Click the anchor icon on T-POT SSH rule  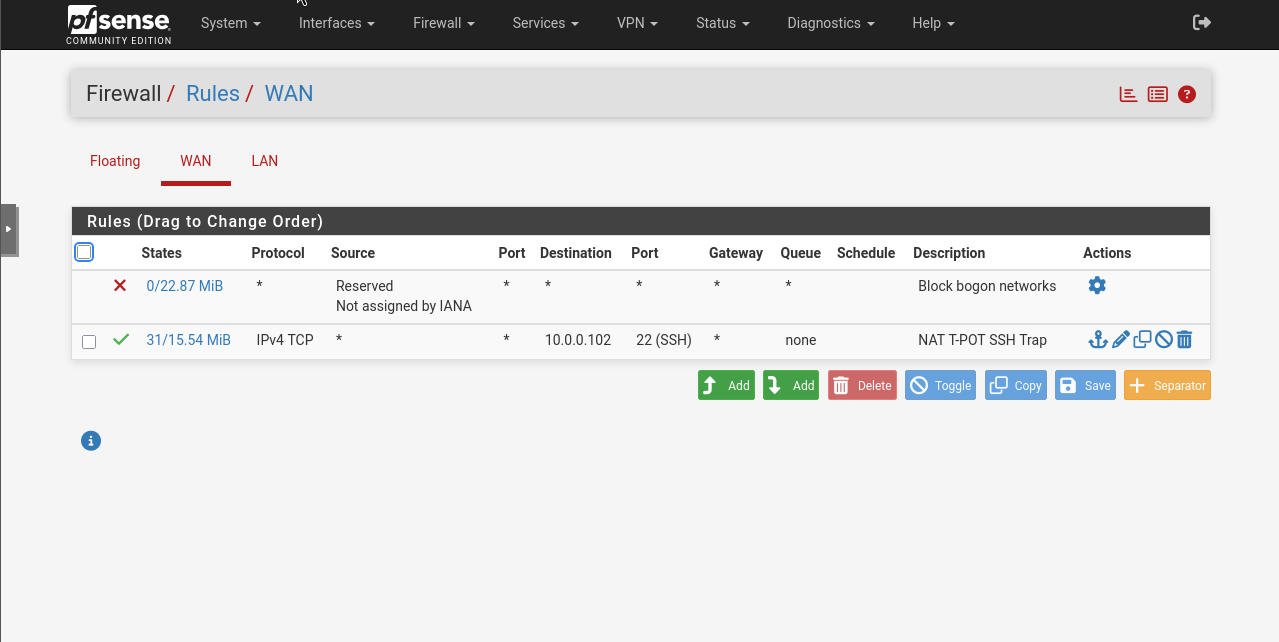point(1098,340)
